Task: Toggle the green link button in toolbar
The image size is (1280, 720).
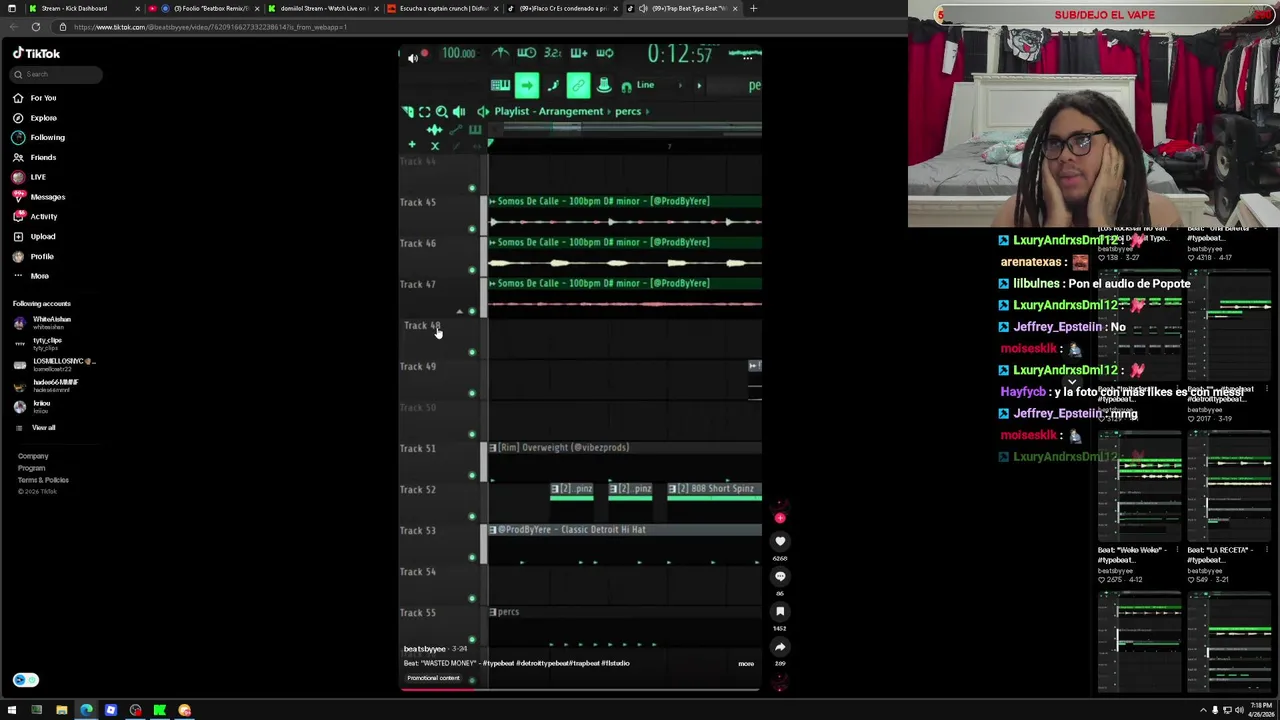Action: click(578, 85)
